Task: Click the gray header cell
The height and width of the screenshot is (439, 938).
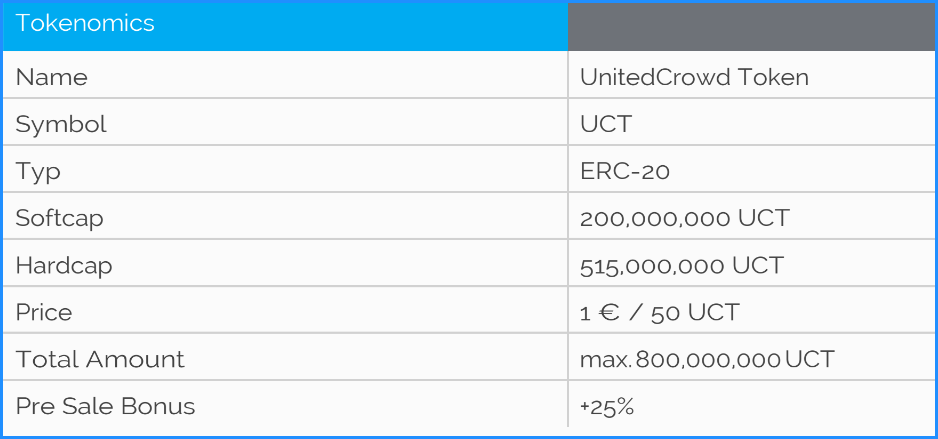Action: [x=751, y=26]
